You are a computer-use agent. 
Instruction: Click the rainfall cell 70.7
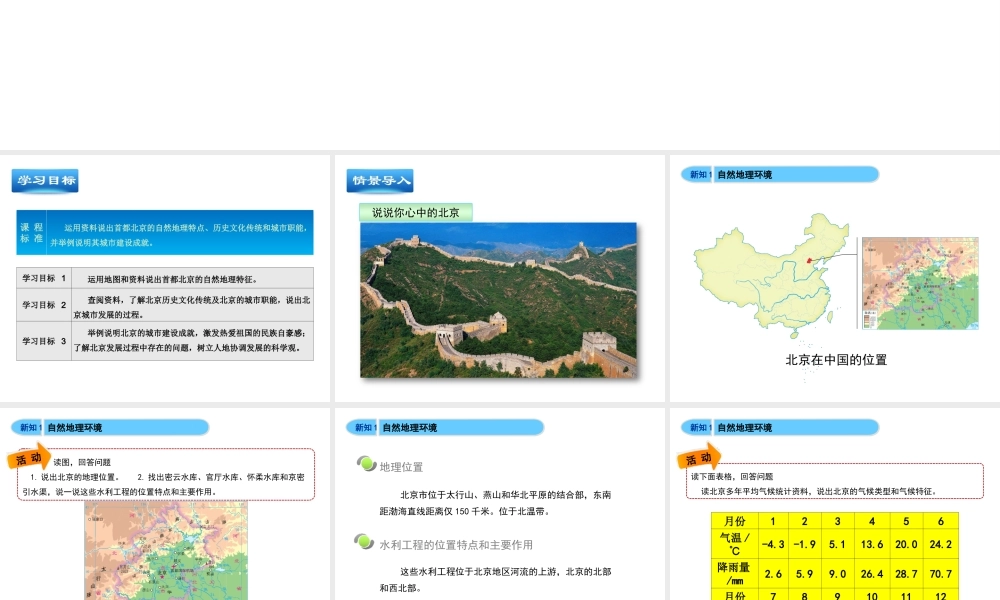[x=941, y=574]
